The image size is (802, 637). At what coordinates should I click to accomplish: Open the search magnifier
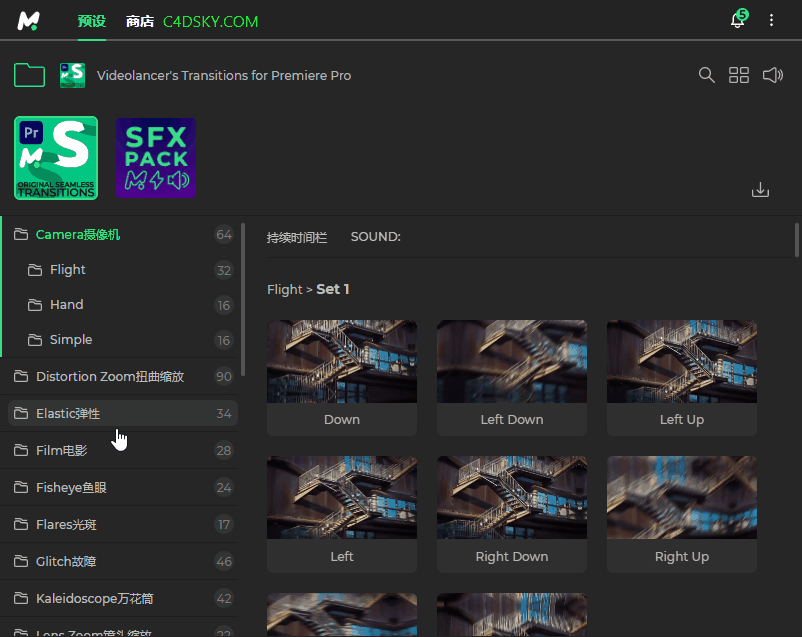click(x=706, y=75)
